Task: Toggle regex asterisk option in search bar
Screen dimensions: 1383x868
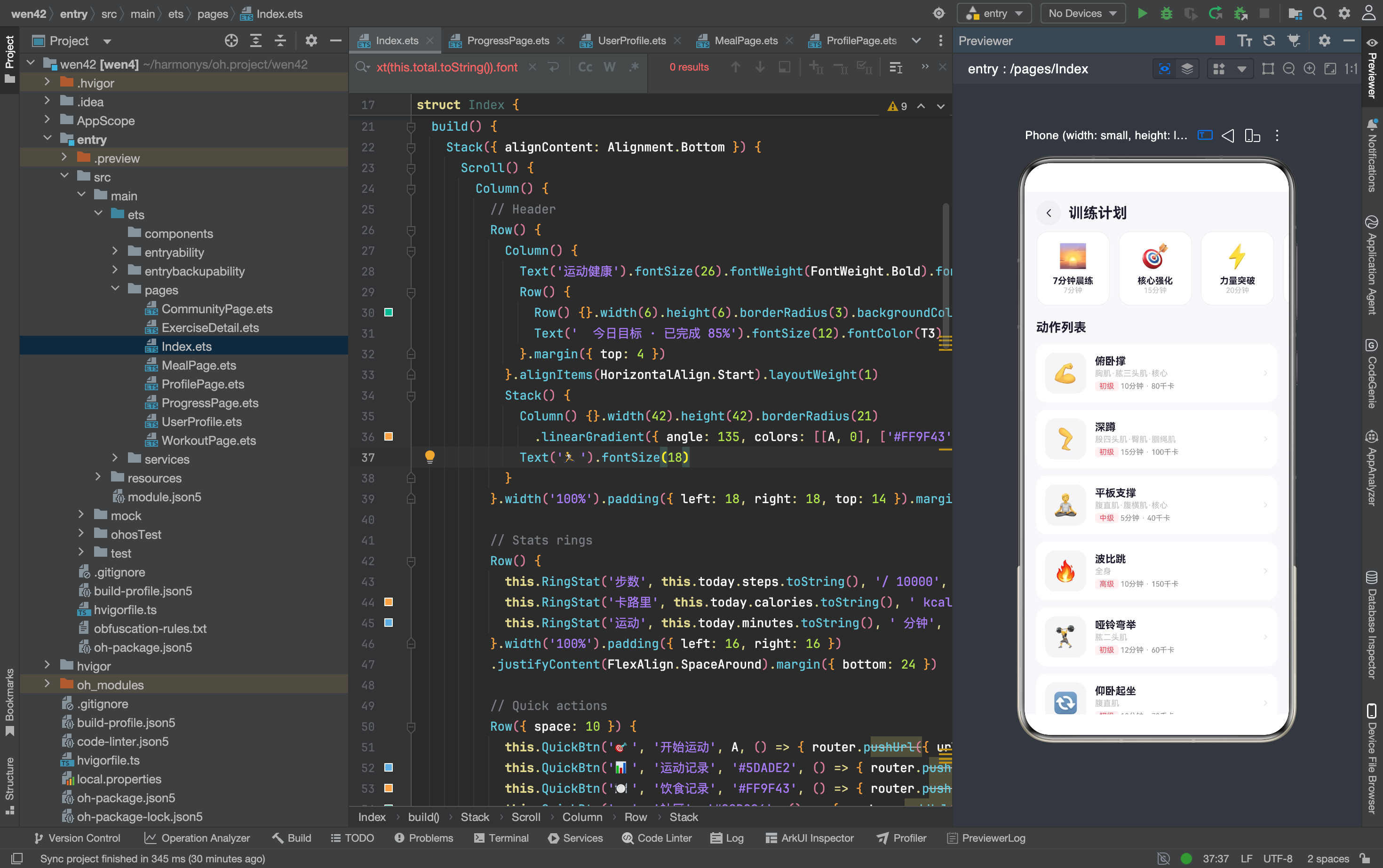Action: coord(634,67)
